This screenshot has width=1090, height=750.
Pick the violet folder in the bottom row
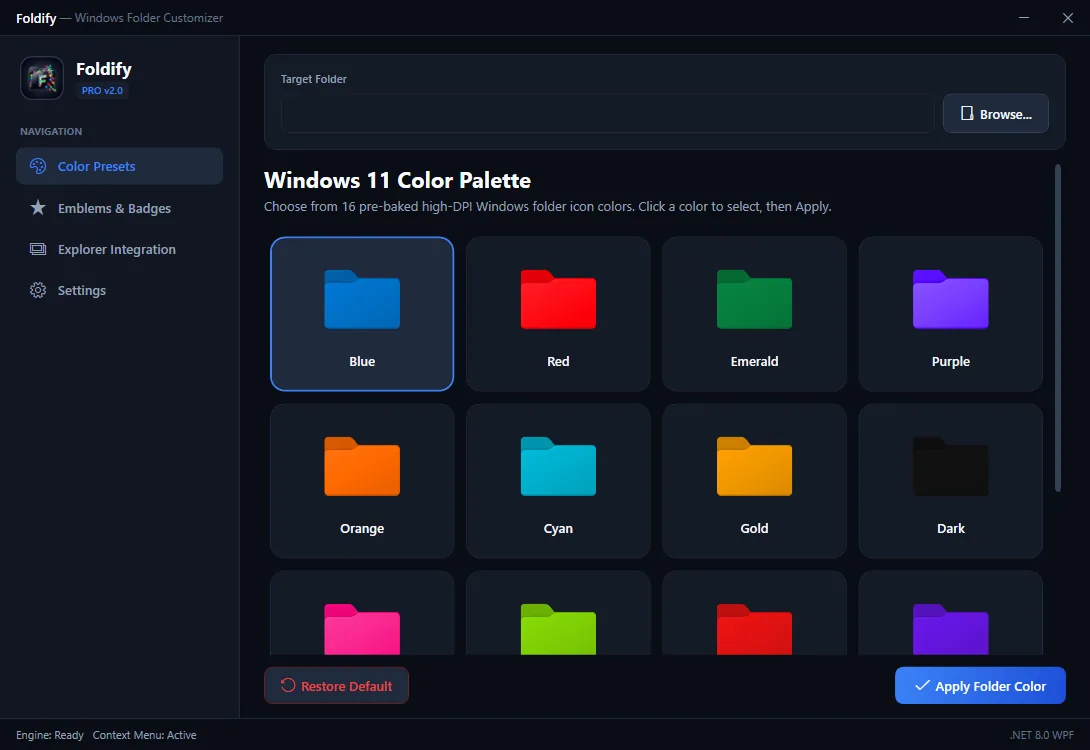950,630
